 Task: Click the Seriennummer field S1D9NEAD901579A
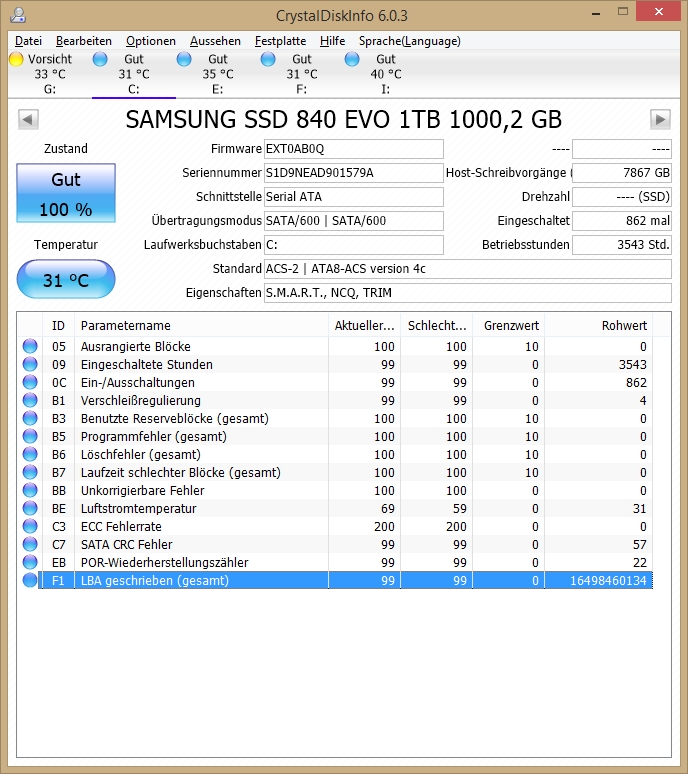[354, 173]
